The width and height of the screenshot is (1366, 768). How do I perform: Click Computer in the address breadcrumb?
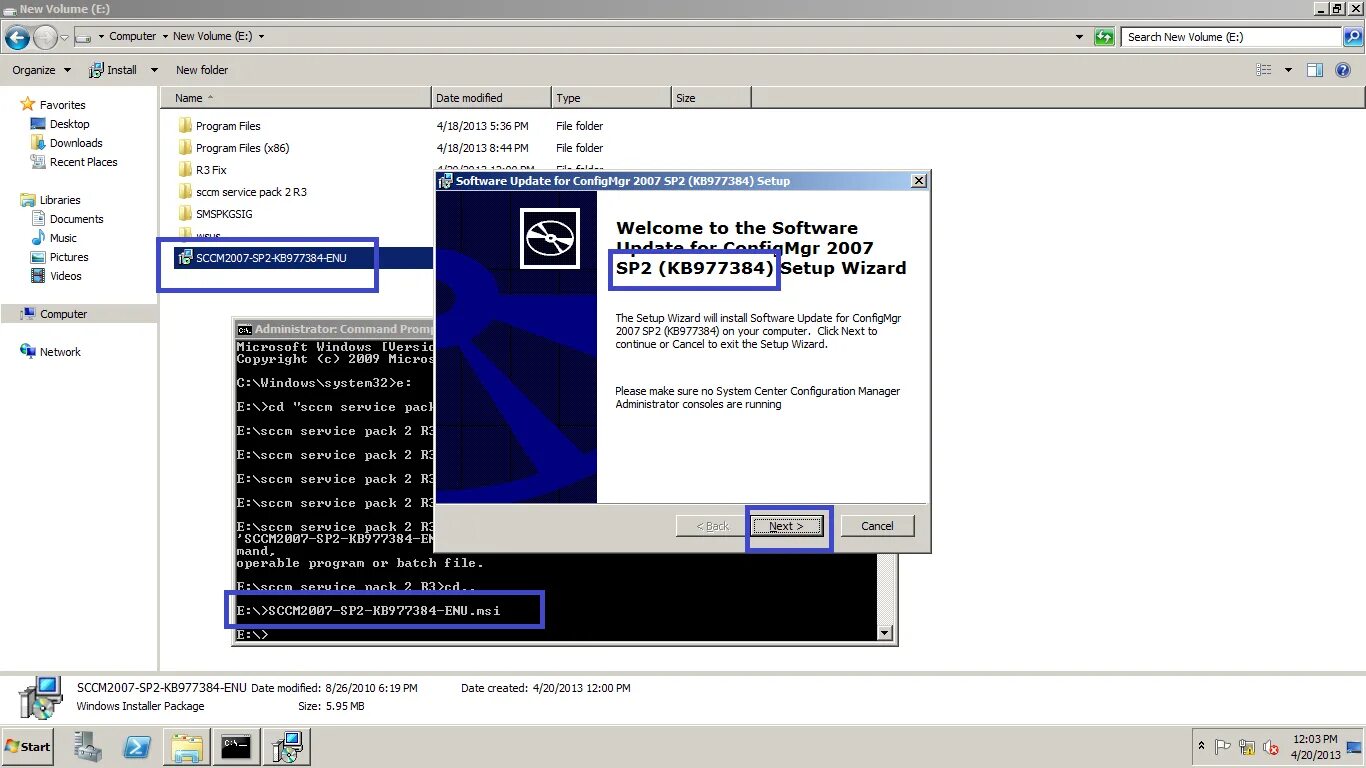tap(132, 36)
